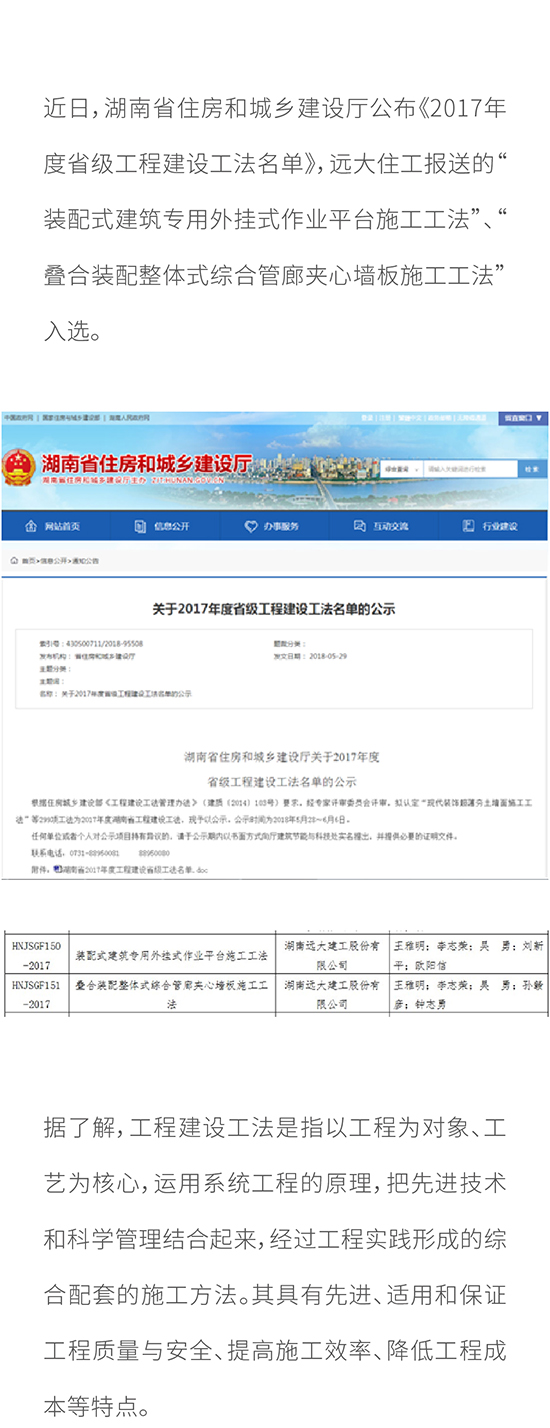Click the 湖南人民政府网 top link
Viewport: 550px width, 1428px height.
tap(130, 417)
